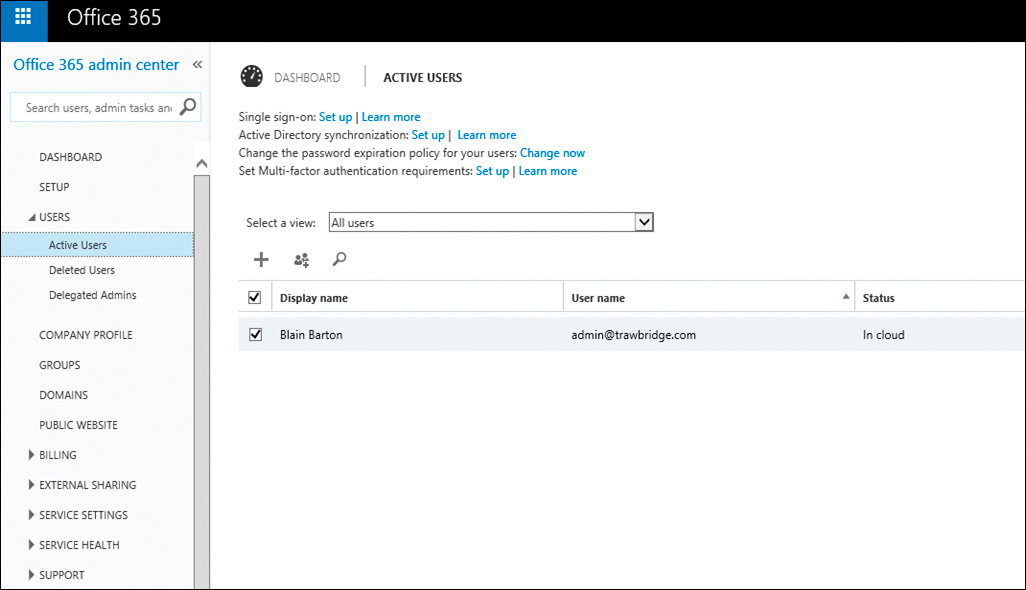The width and height of the screenshot is (1026, 590).
Task: Expand the EXTERNAL SHARING section
Action: (31, 485)
